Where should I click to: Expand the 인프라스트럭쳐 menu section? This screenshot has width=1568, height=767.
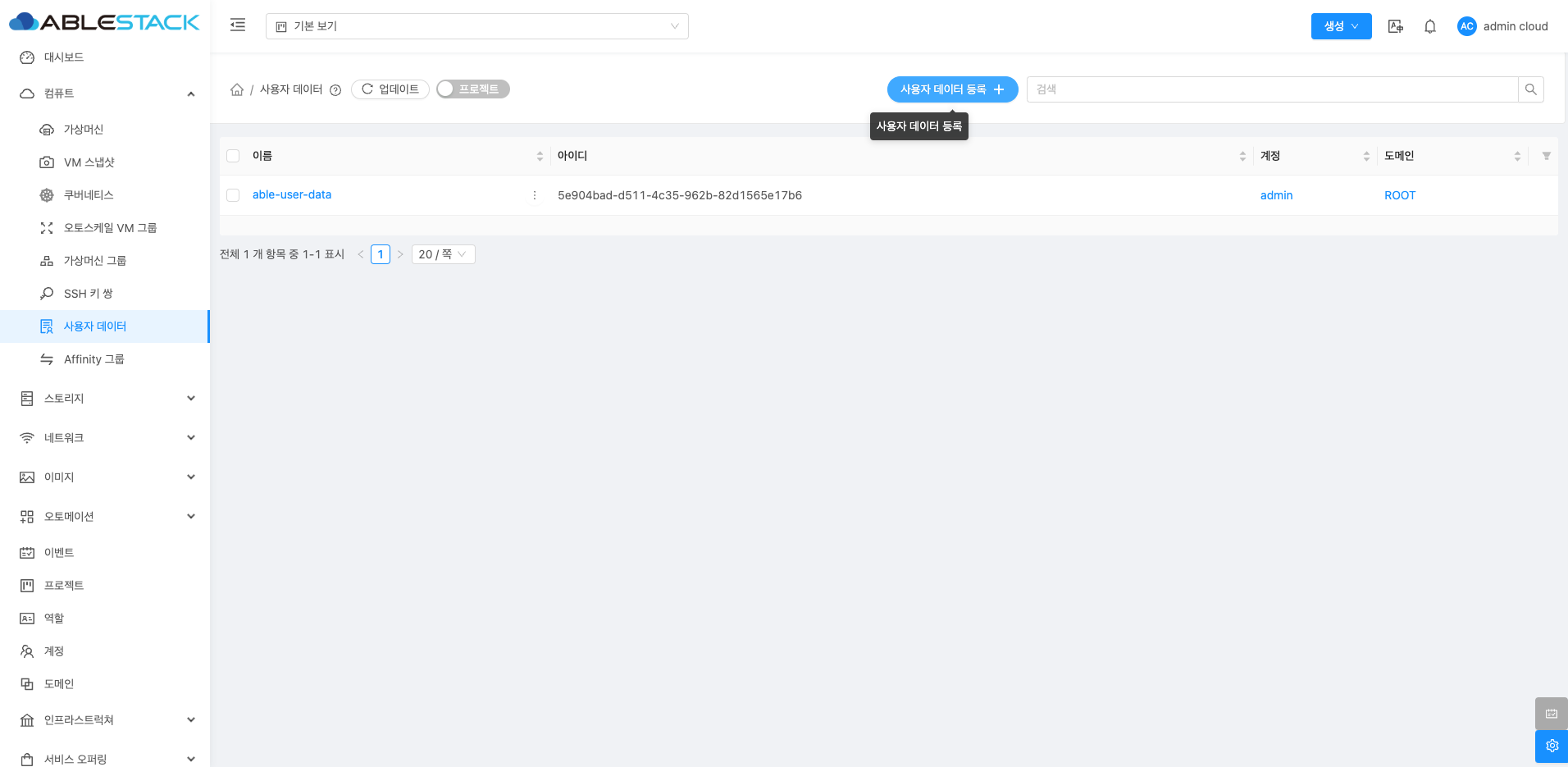(105, 720)
